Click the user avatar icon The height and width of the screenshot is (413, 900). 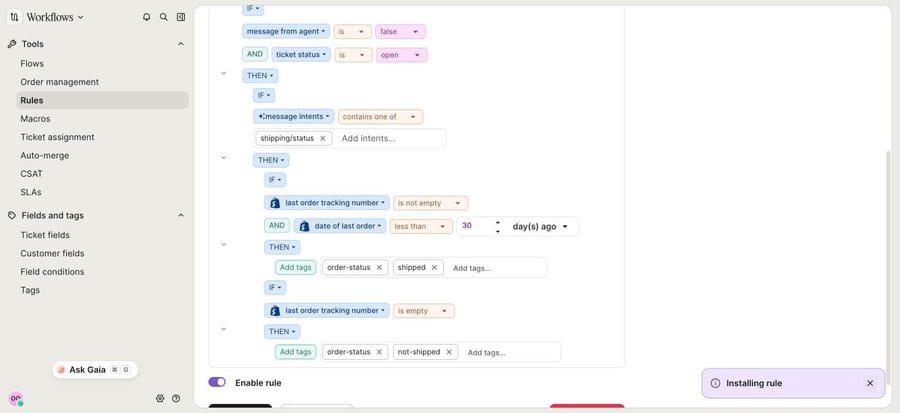pos(15,399)
